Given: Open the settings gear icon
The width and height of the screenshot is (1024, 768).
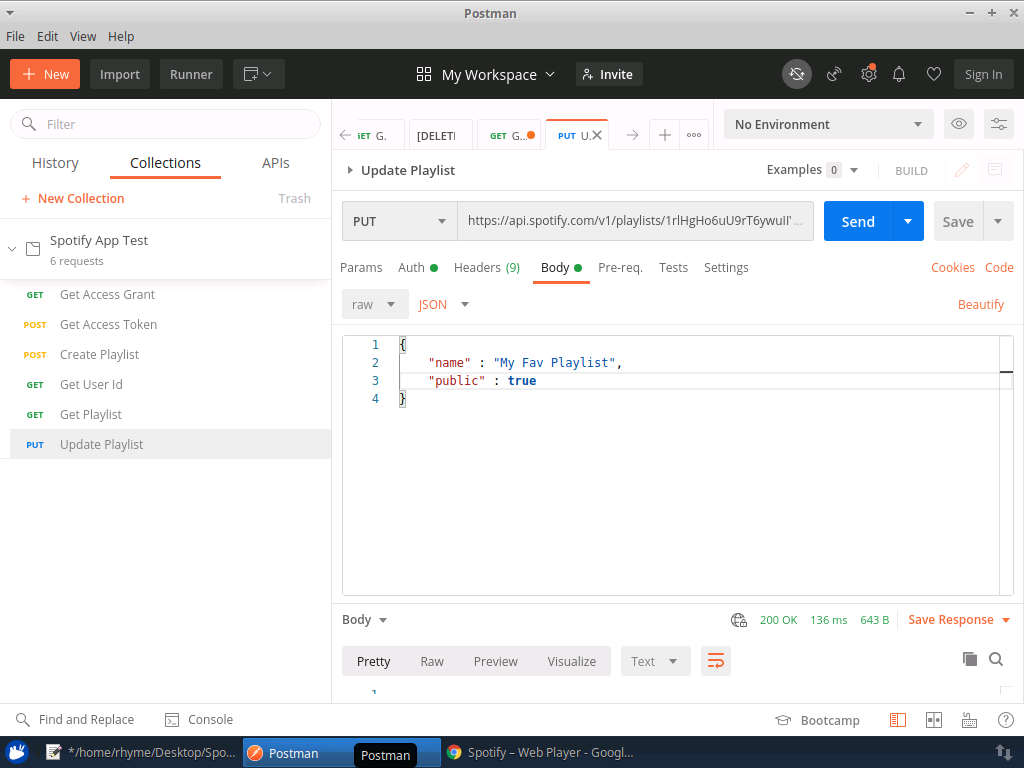Looking at the screenshot, I should pos(869,74).
